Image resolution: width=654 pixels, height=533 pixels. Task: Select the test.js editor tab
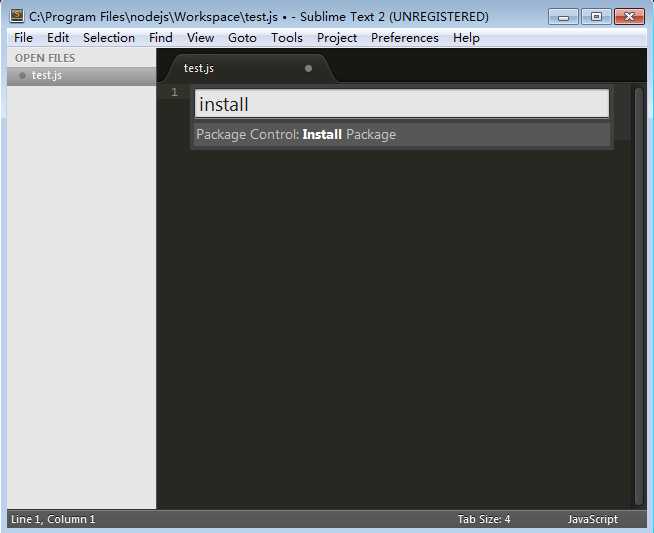tap(250, 68)
